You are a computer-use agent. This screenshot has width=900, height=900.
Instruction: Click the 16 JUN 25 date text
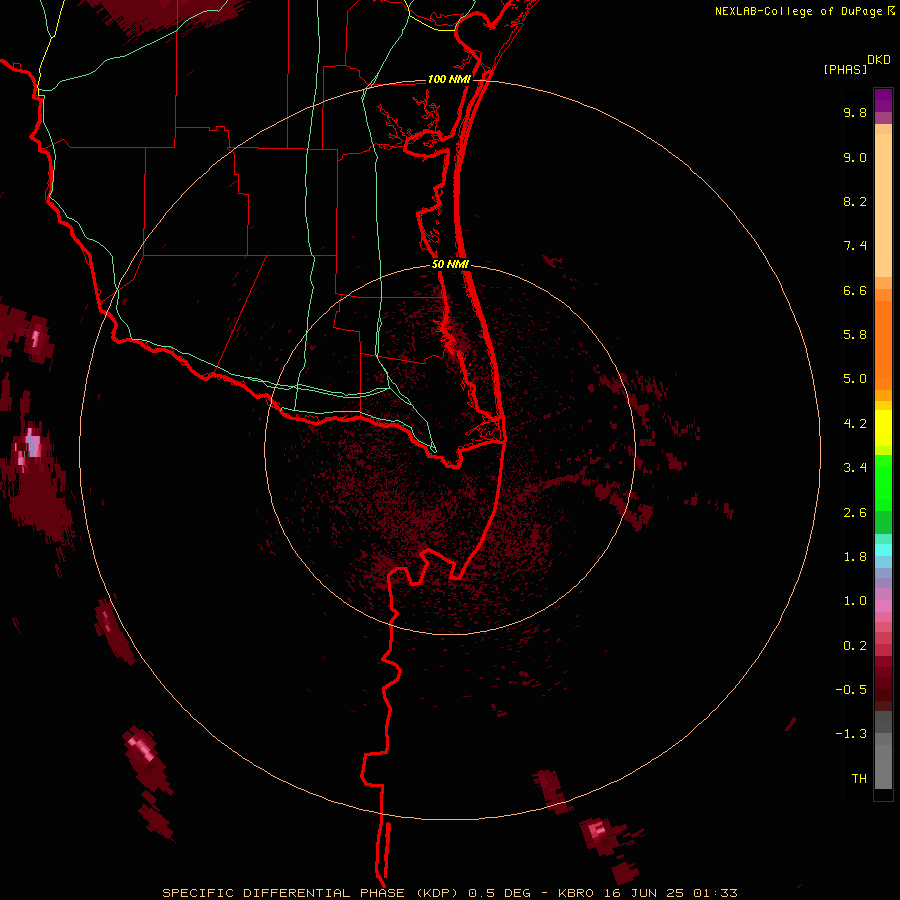tap(644, 893)
